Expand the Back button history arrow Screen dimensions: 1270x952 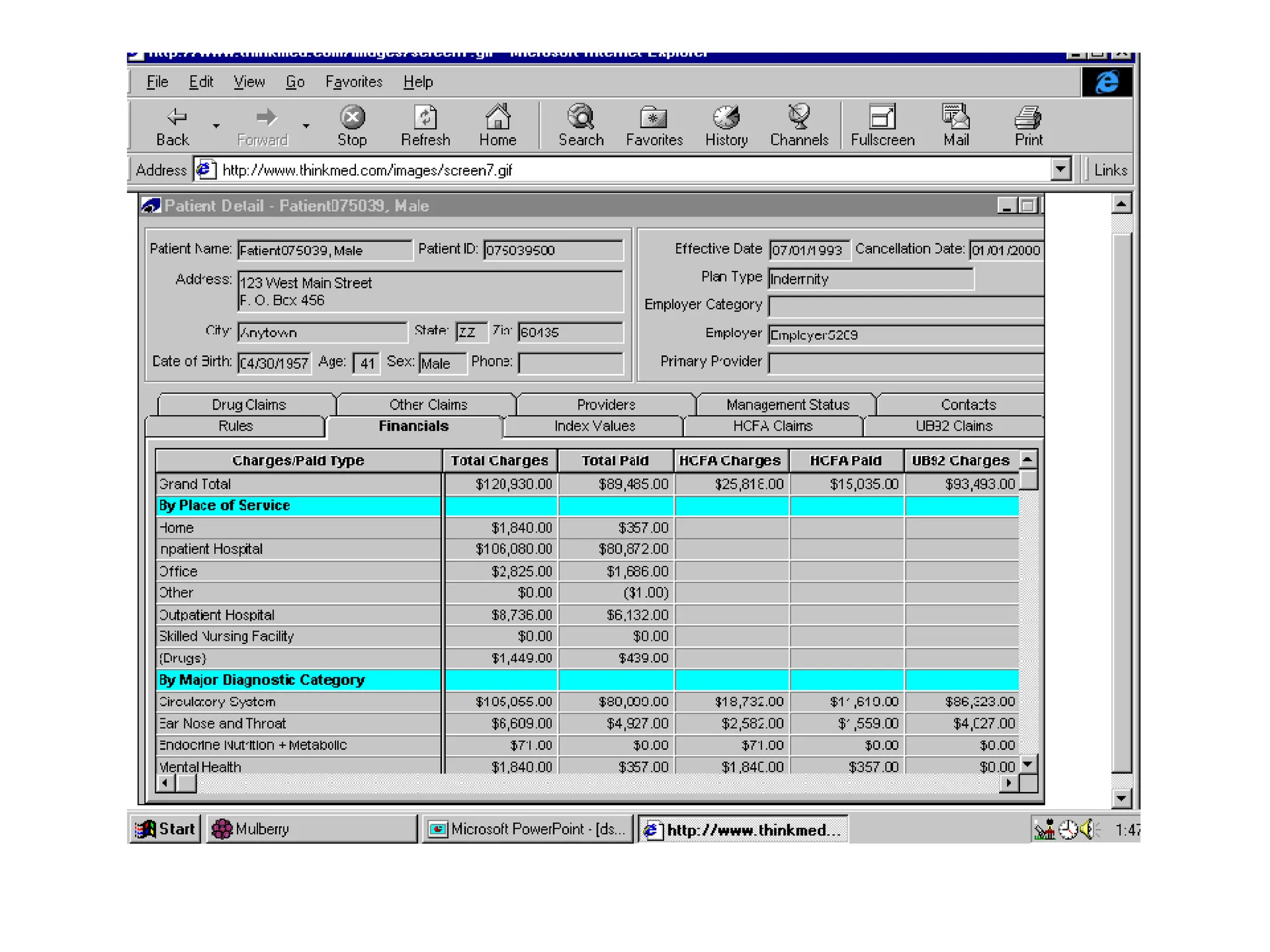click(216, 126)
